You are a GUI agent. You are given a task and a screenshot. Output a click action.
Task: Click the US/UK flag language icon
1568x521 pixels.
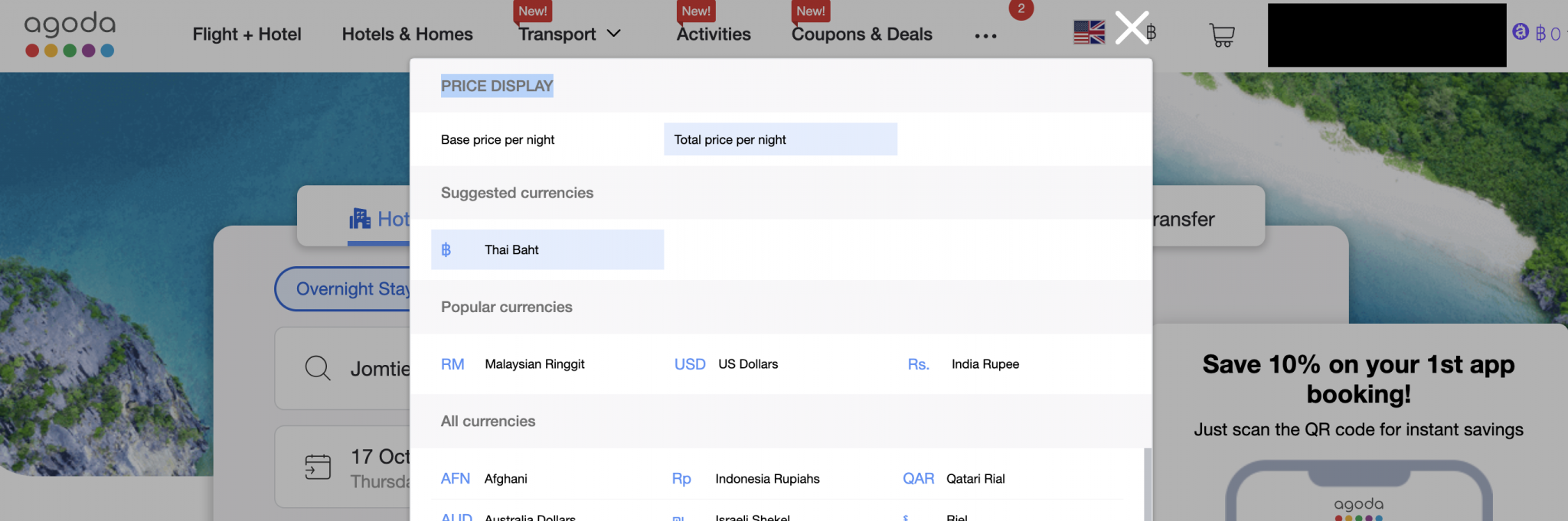click(1089, 32)
